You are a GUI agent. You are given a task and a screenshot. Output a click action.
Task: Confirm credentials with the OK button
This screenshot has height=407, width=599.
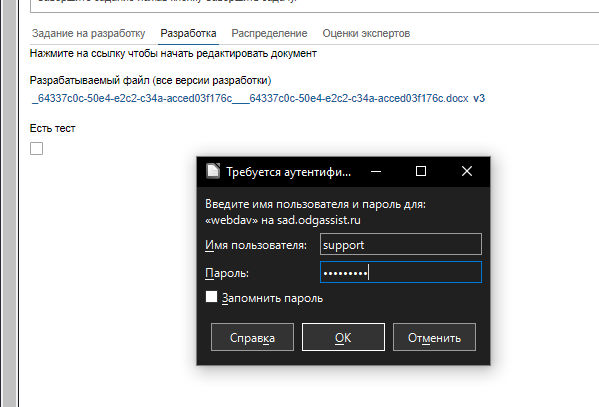tap(343, 337)
